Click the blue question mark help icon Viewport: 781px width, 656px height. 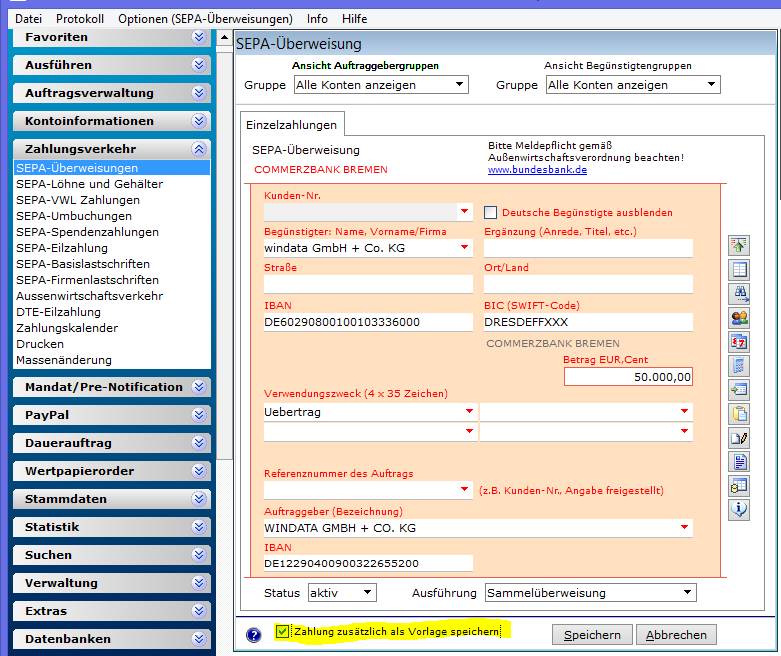point(254,635)
